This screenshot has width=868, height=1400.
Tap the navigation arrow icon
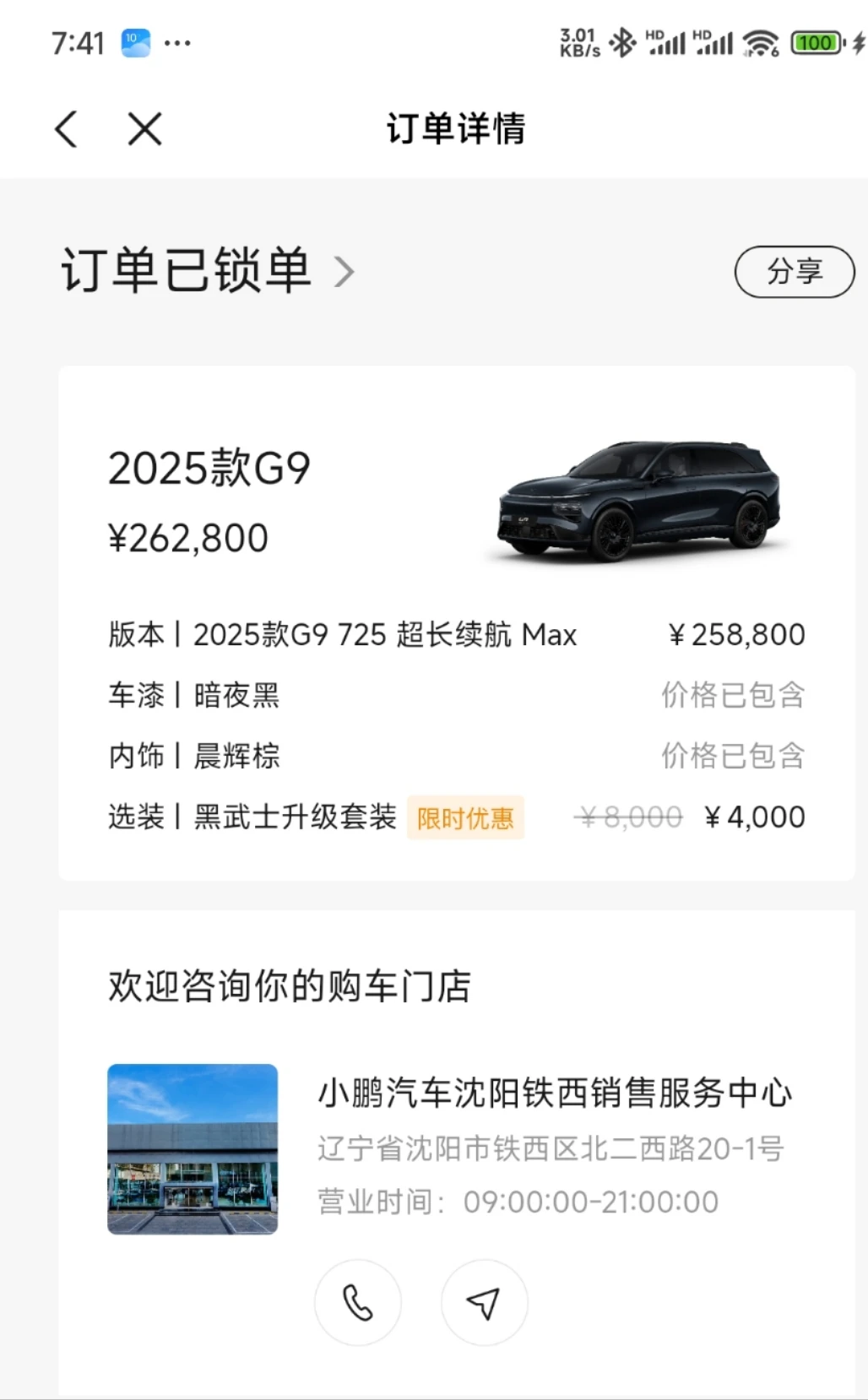tap(484, 1303)
